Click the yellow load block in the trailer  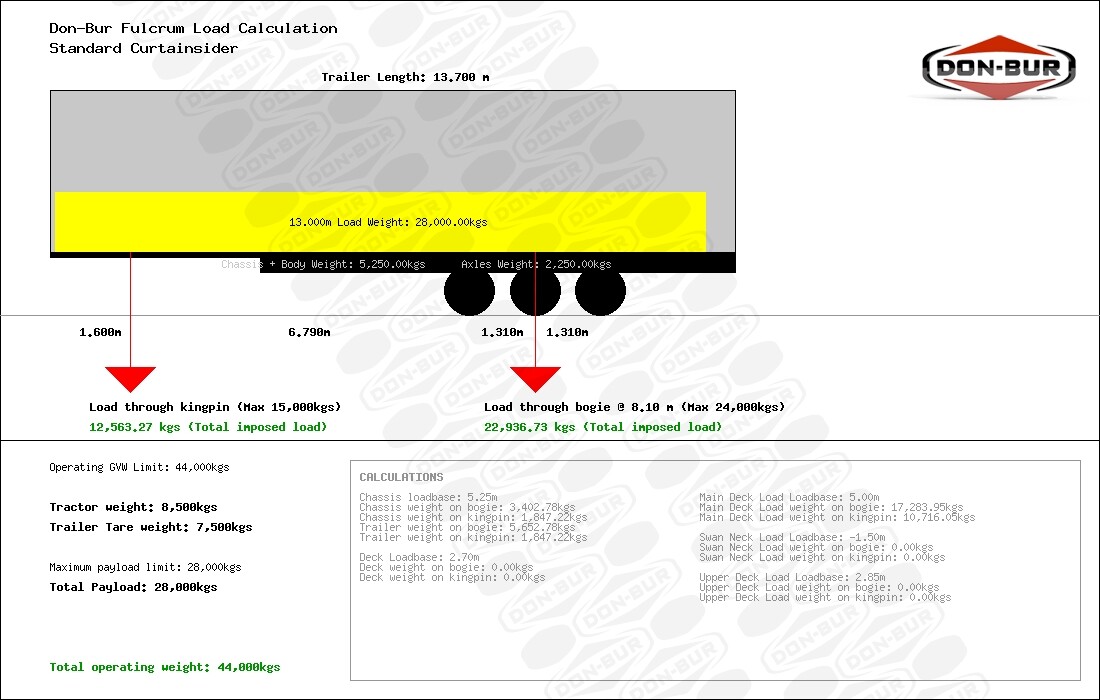click(x=380, y=222)
